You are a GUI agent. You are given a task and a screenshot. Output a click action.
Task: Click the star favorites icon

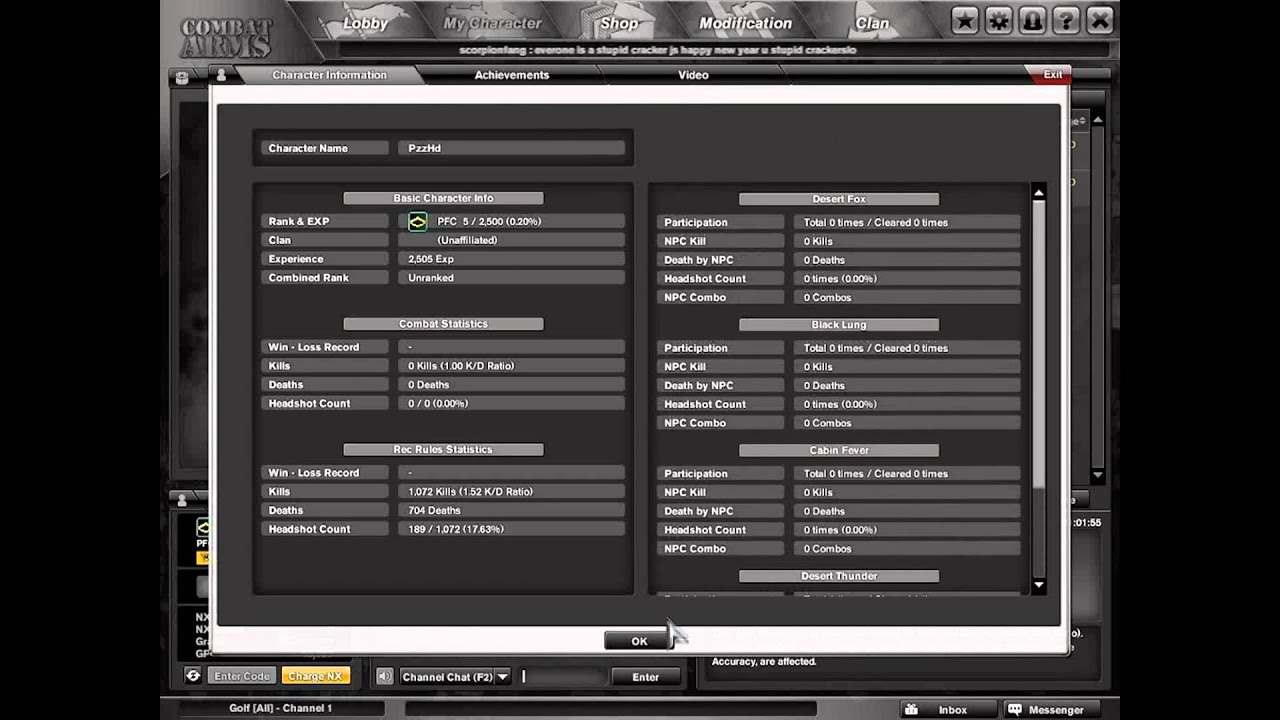tap(965, 20)
